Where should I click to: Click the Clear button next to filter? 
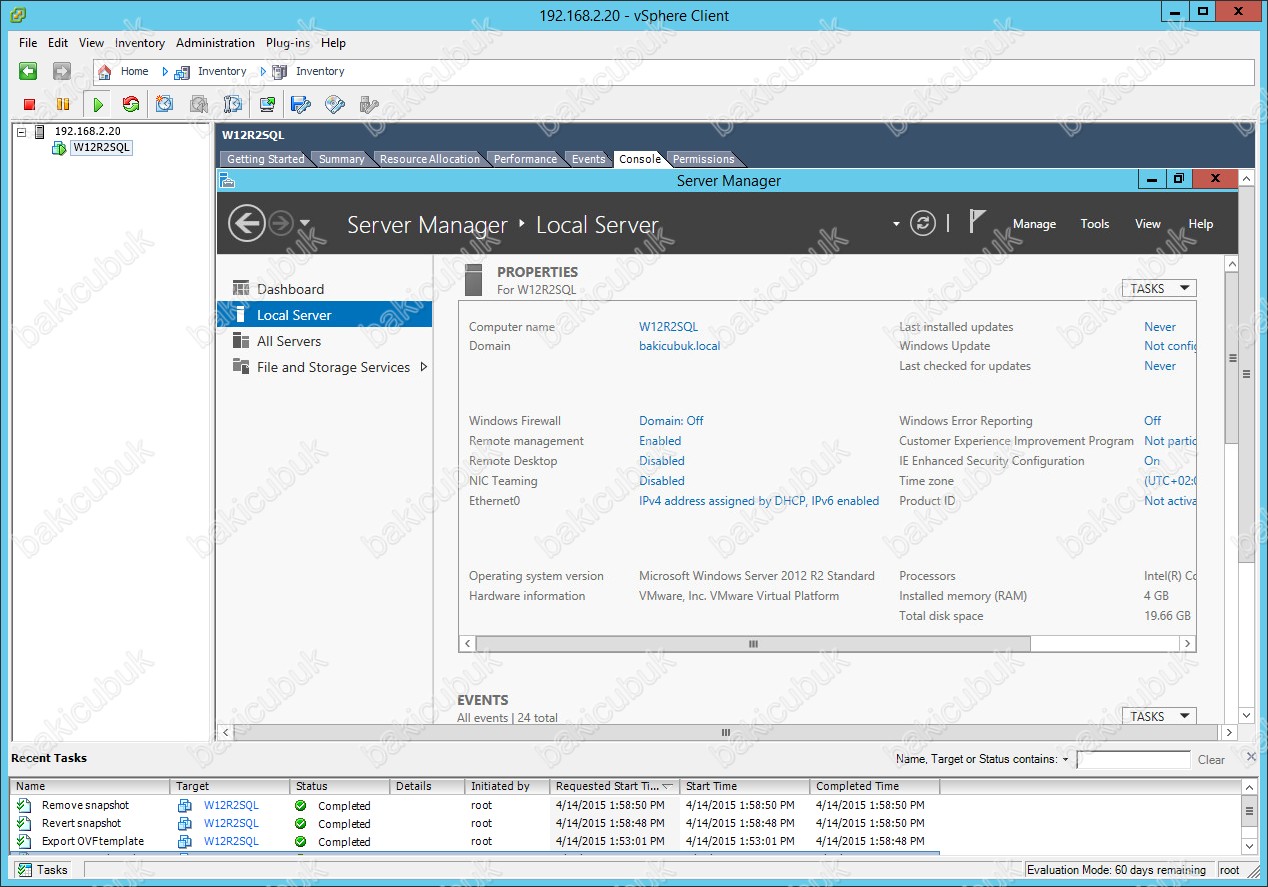click(x=1211, y=760)
